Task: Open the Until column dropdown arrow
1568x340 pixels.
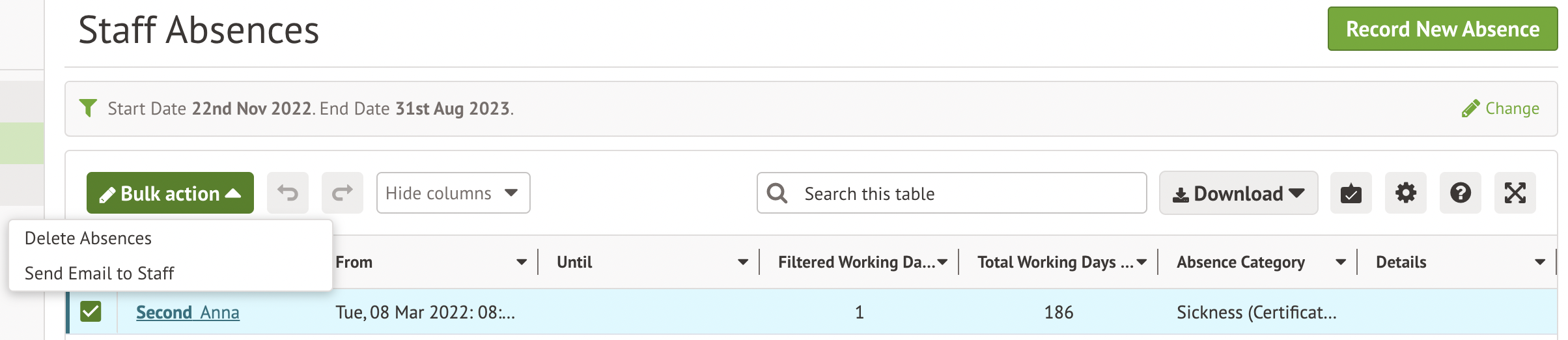Action: click(742, 262)
